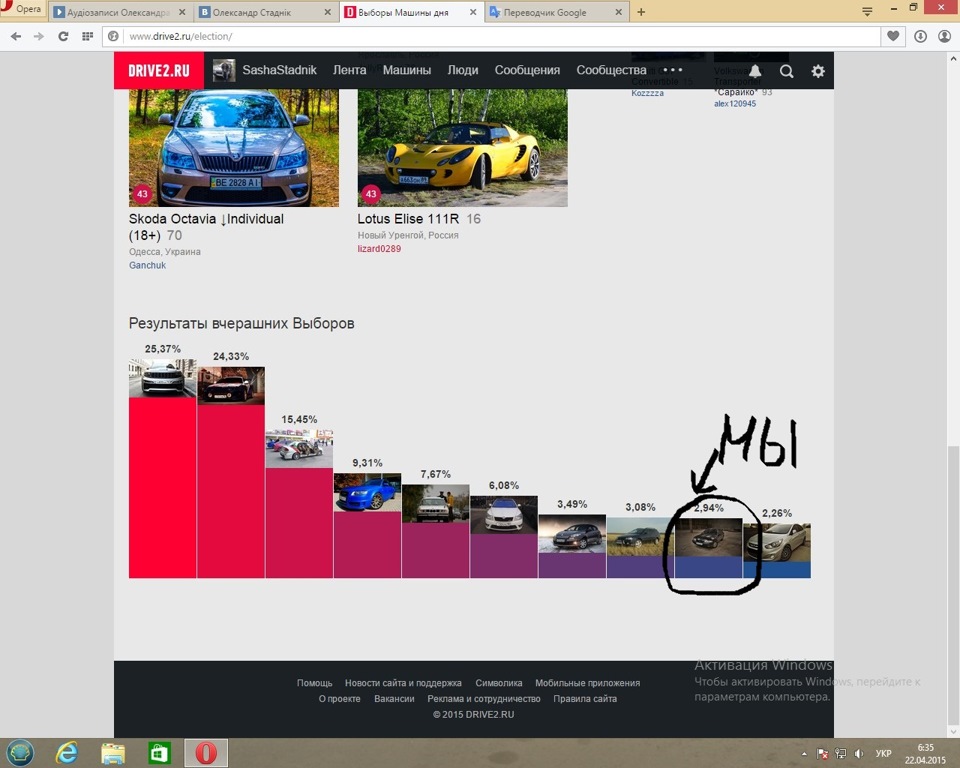
Task: Open Lotus Elise 111R car link
Action: pos(408,219)
